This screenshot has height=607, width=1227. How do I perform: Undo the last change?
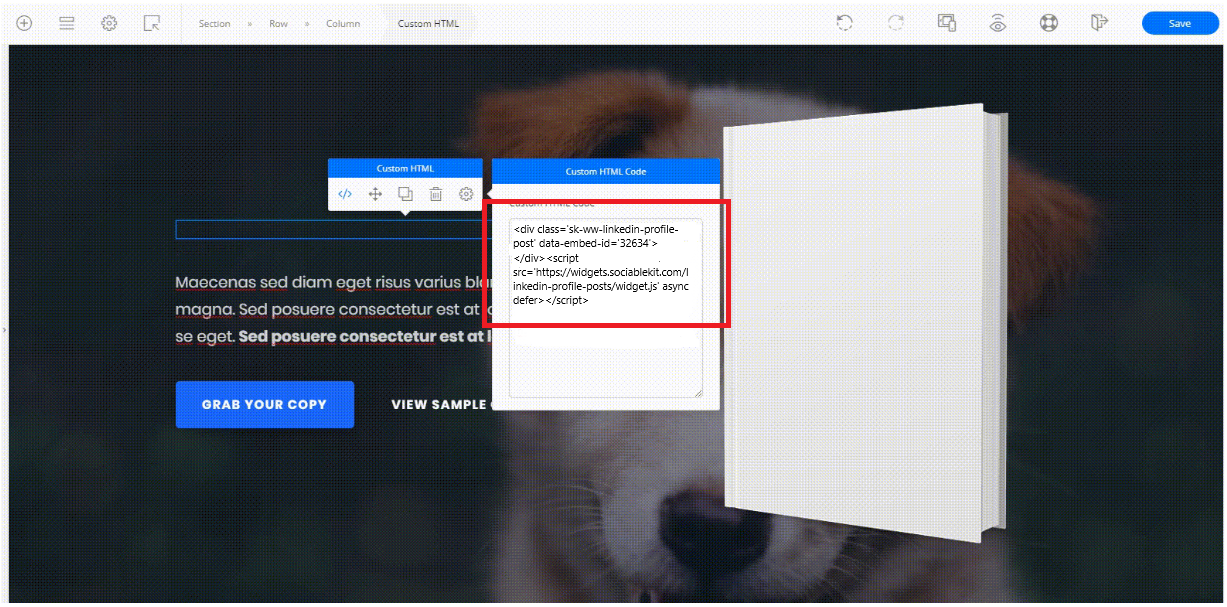pyautogui.click(x=845, y=23)
